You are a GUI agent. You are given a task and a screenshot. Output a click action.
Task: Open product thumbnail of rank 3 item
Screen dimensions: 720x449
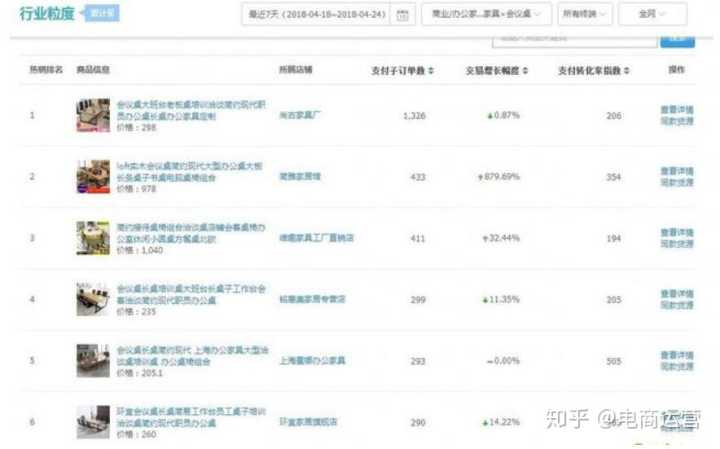(93, 238)
